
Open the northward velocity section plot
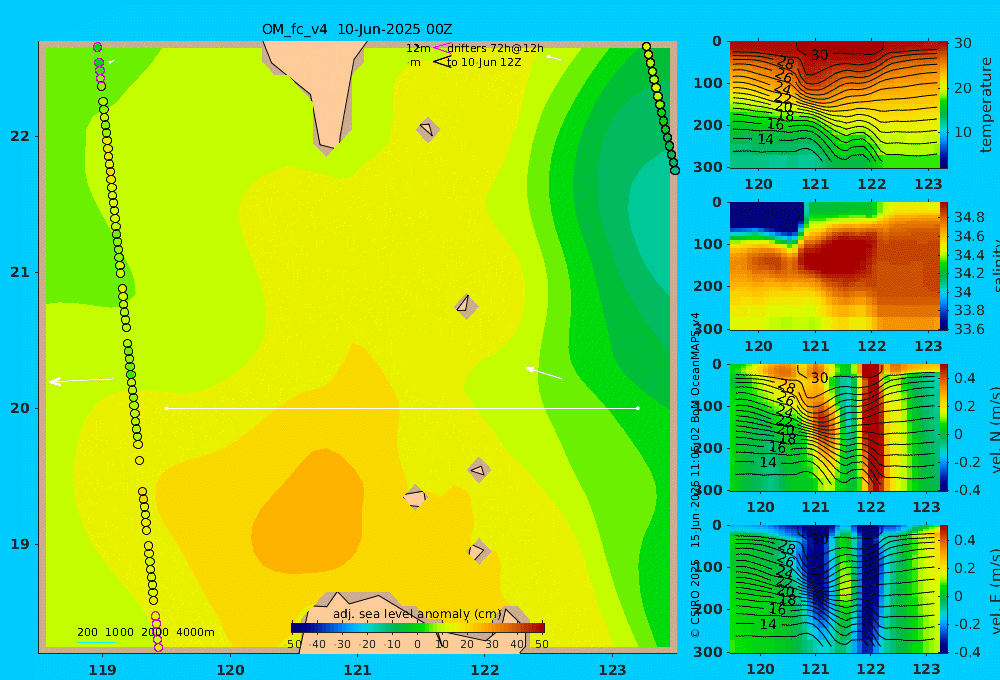(x=834, y=427)
